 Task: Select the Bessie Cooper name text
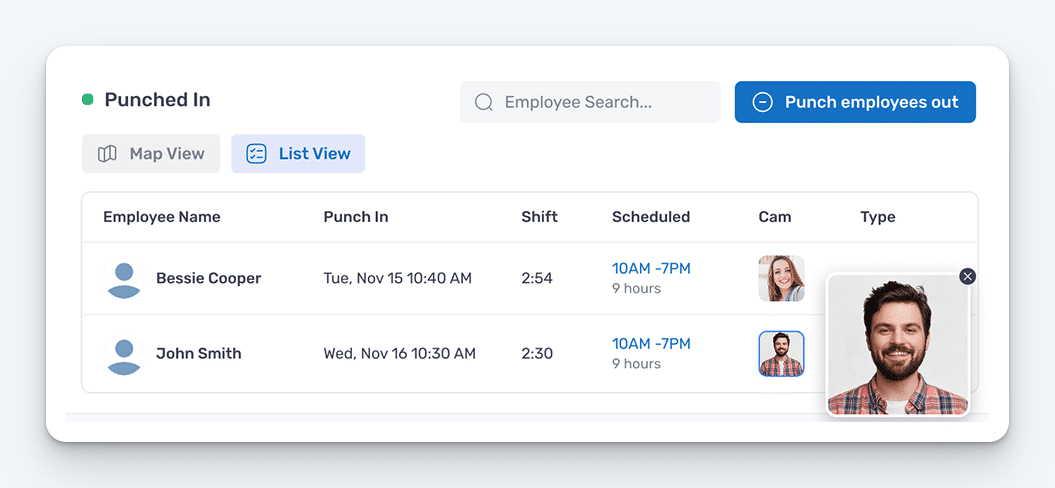pos(208,279)
